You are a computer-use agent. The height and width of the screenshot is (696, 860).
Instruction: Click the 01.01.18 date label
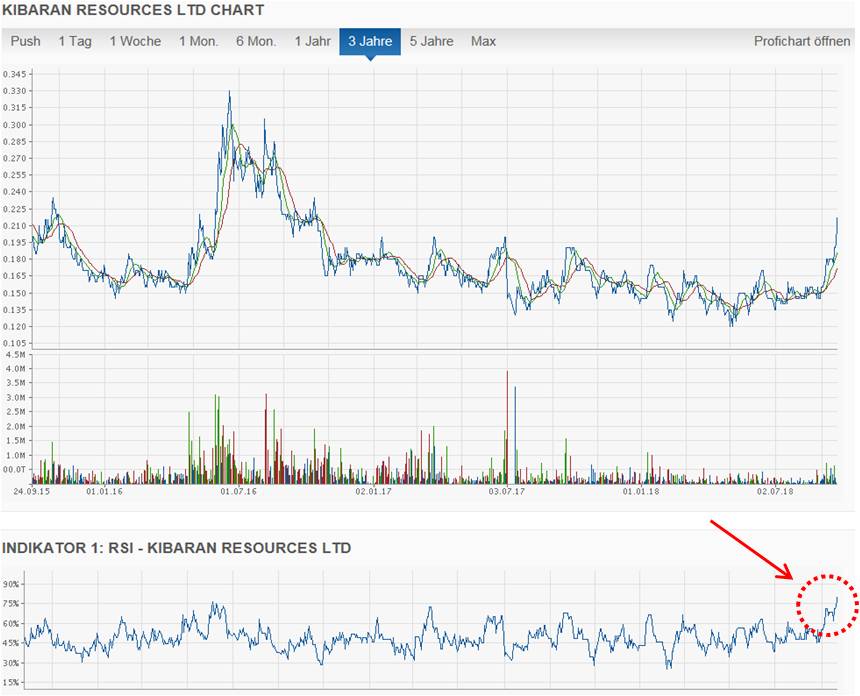[x=641, y=491]
